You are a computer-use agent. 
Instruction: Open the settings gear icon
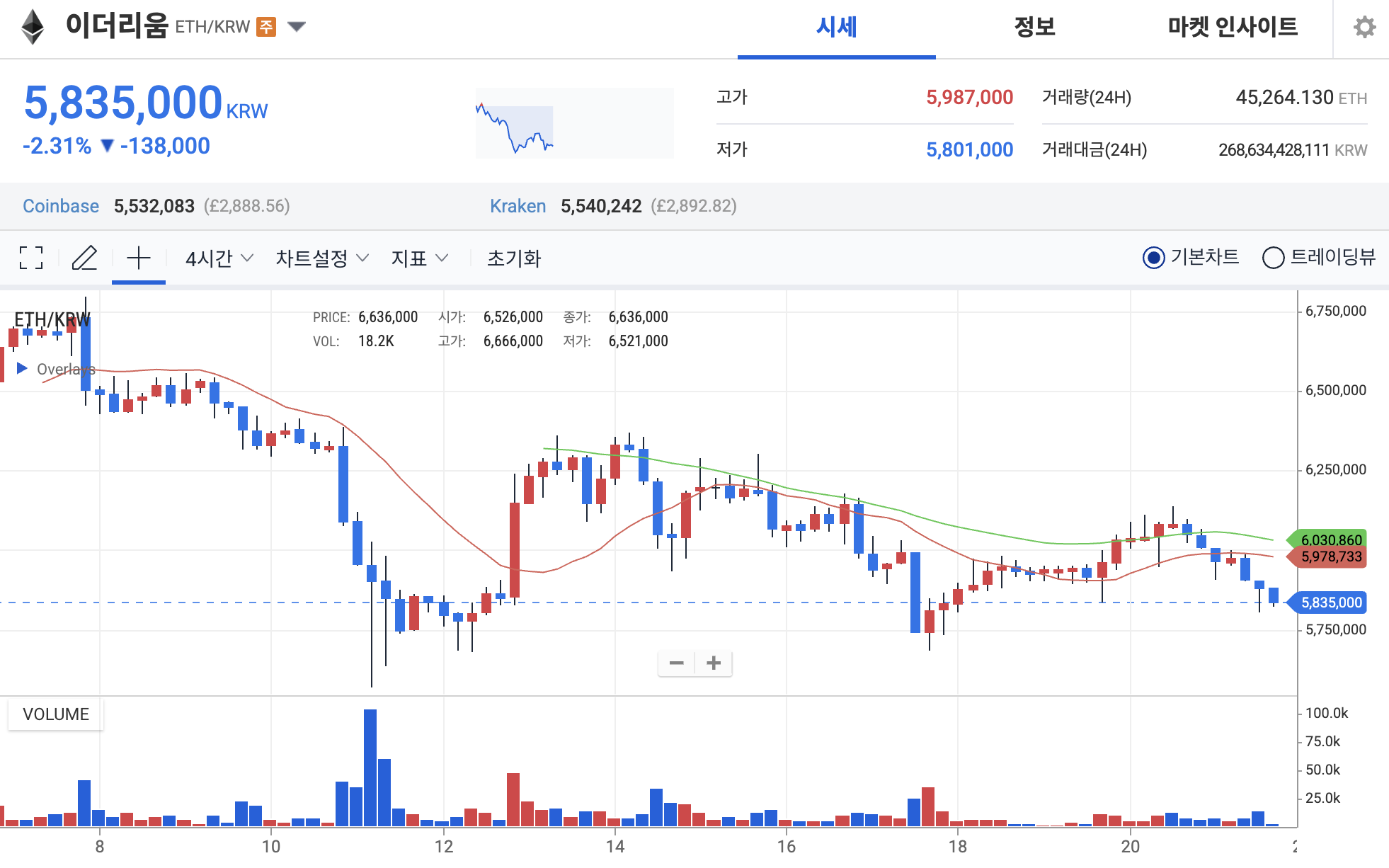[x=1365, y=28]
